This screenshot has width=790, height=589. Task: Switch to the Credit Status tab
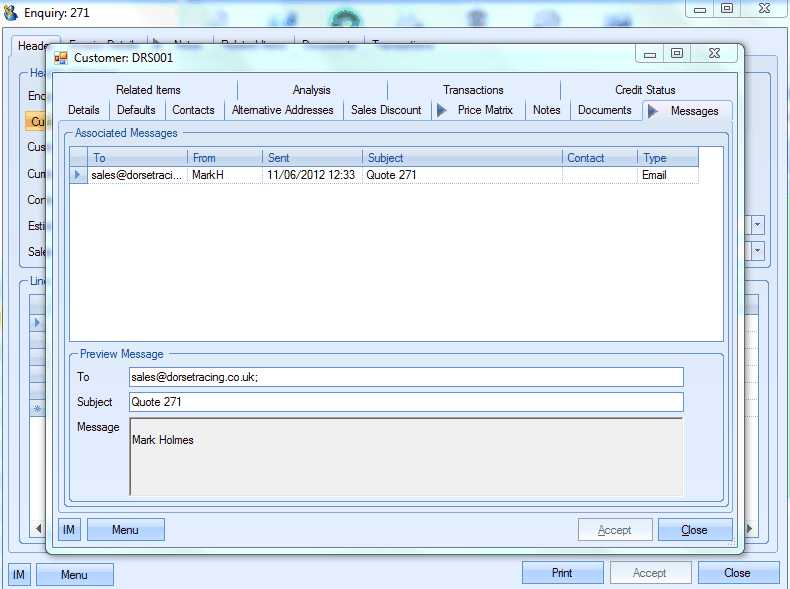(645, 90)
